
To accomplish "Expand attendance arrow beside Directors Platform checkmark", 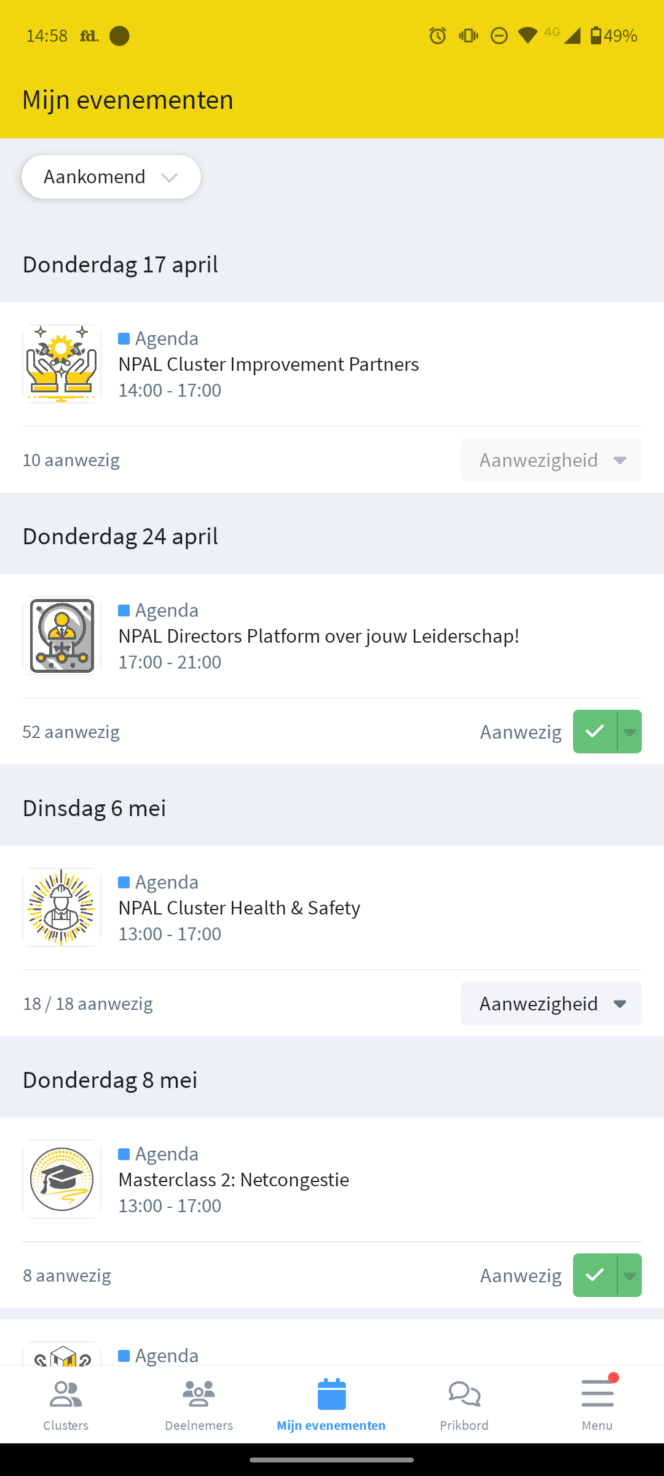I will 630,732.
